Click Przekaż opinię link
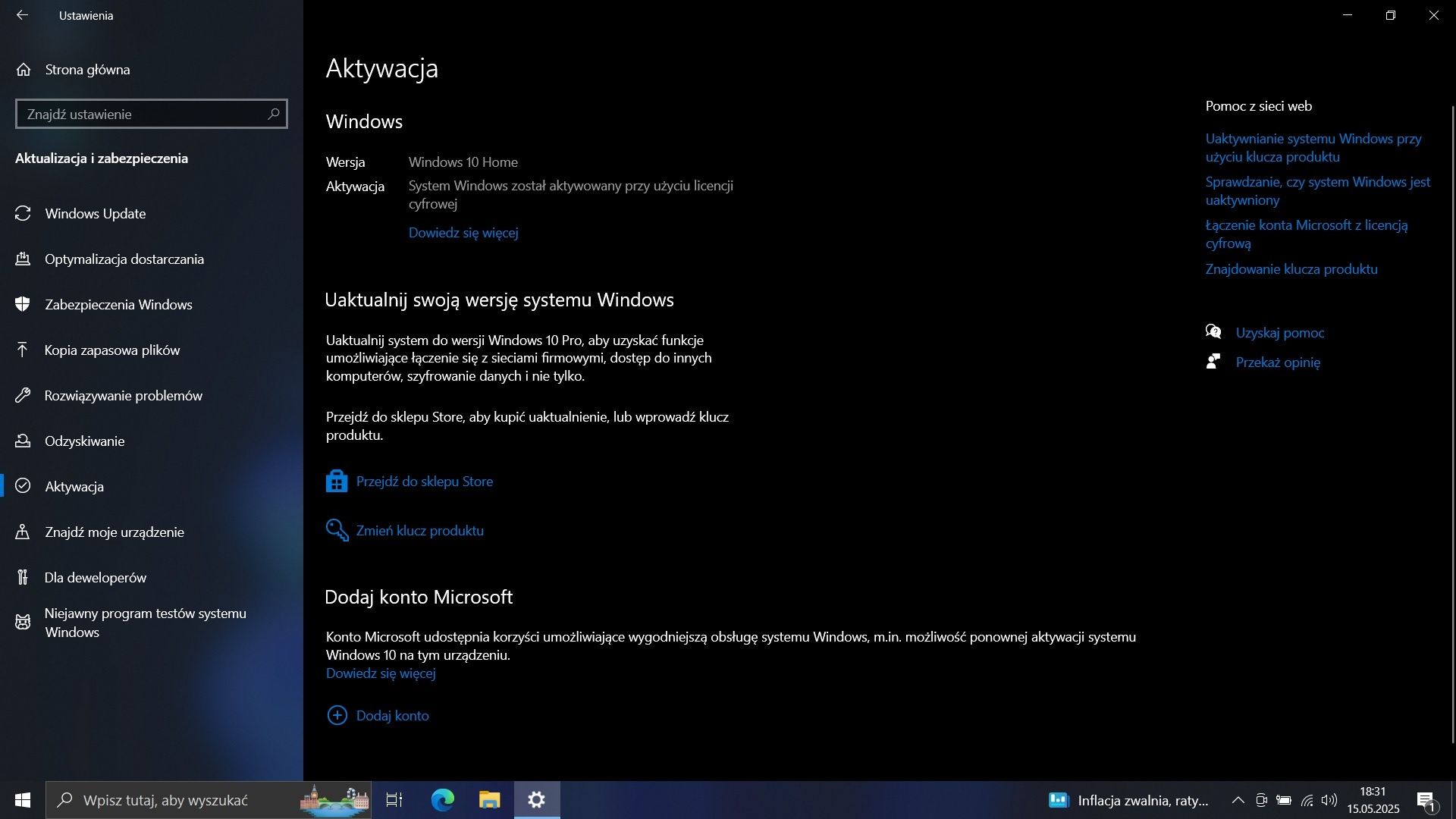The width and height of the screenshot is (1456, 819). click(x=1278, y=362)
